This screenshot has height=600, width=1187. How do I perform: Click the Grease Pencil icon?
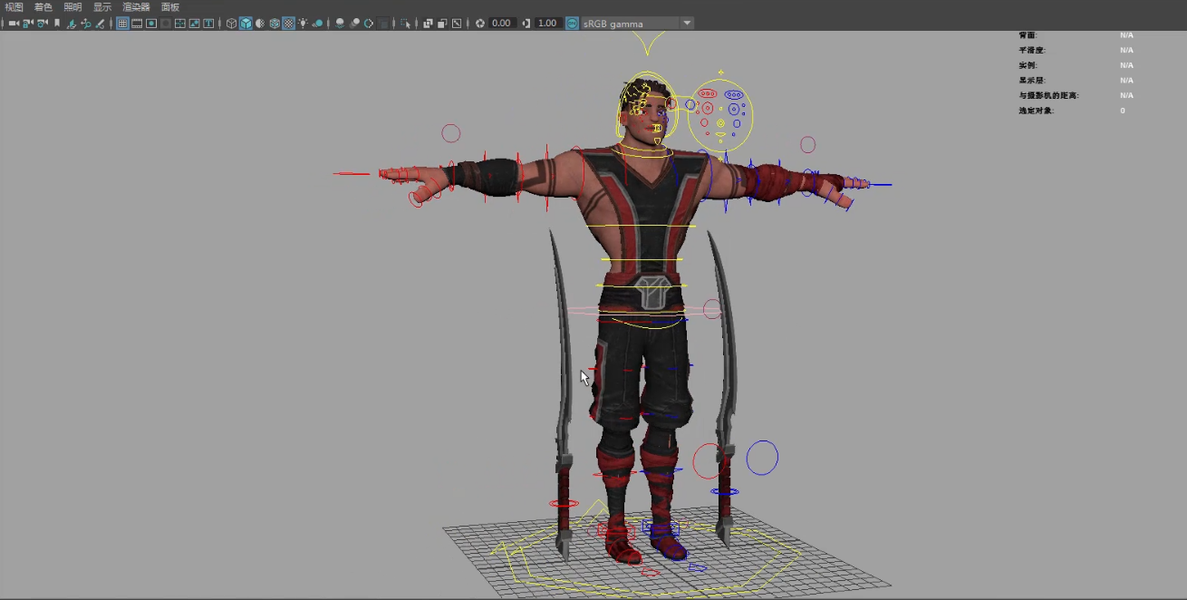pyautogui.click(x=101, y=23)
